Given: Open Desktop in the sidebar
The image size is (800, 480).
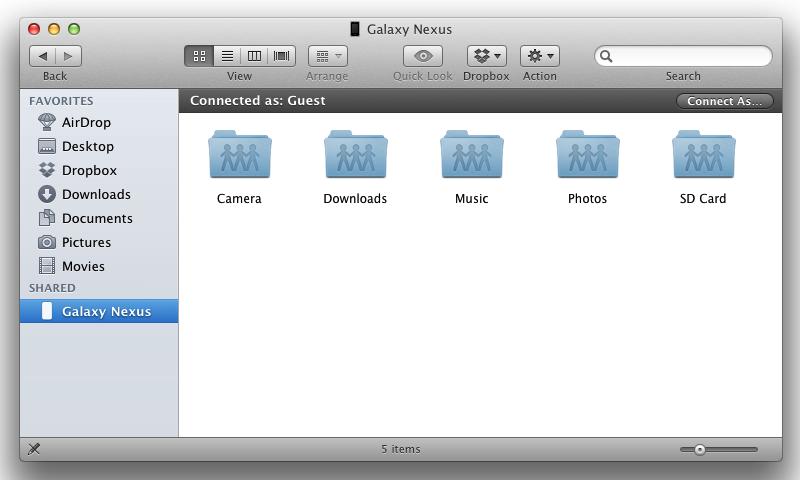Looking at the screenshot, I should pyautogui.click(x=99, y=146).
